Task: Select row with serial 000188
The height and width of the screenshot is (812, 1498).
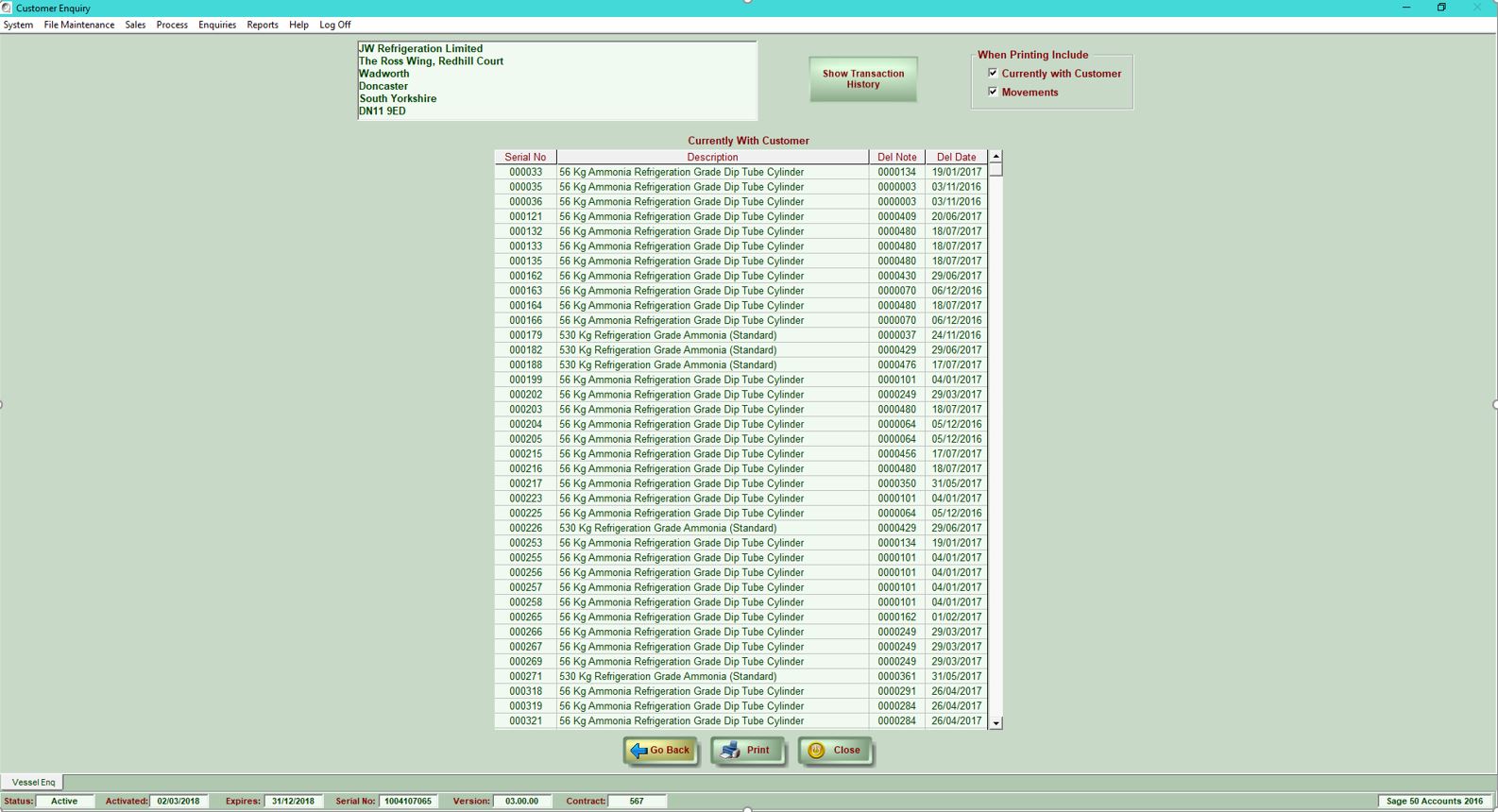Action: point(740,364)
